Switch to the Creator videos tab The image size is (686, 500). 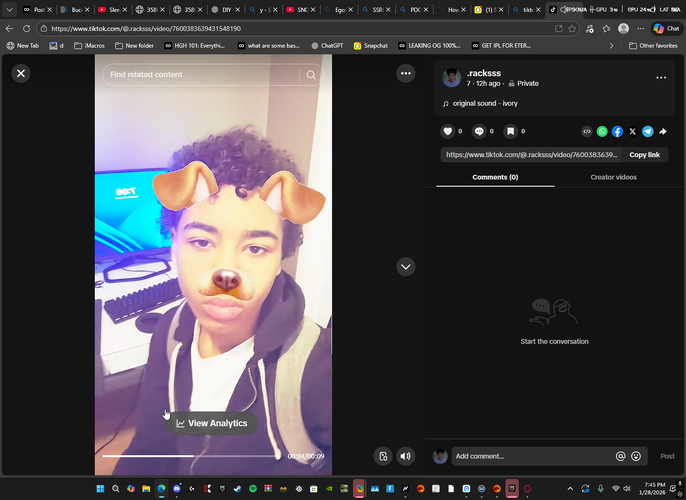click(613, 177)
